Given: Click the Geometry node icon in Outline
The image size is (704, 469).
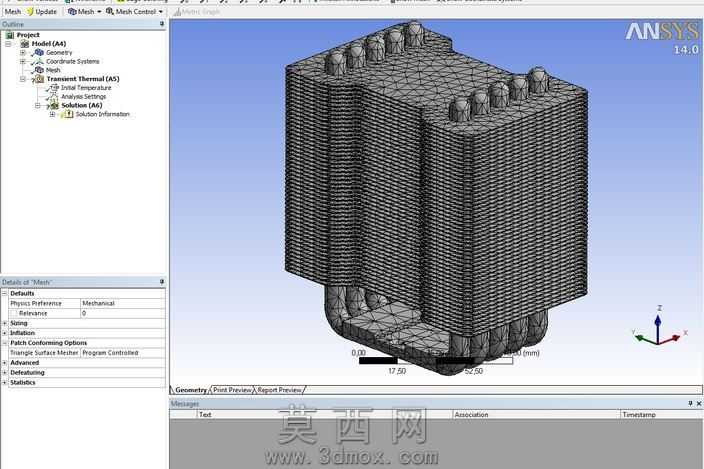Looking at the screenshot, I should 39,53.
